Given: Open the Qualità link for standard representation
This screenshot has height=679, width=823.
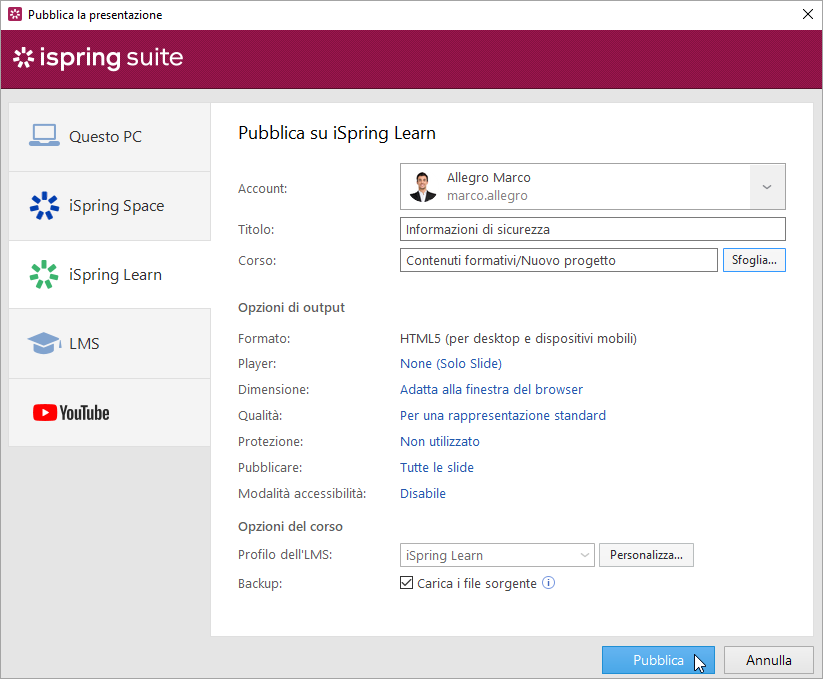Looking at the screenshot, I should tap(502, 416).
